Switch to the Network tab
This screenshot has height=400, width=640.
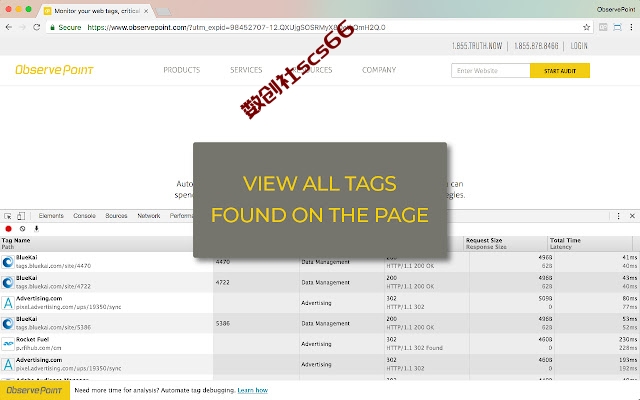pos(149,216)
